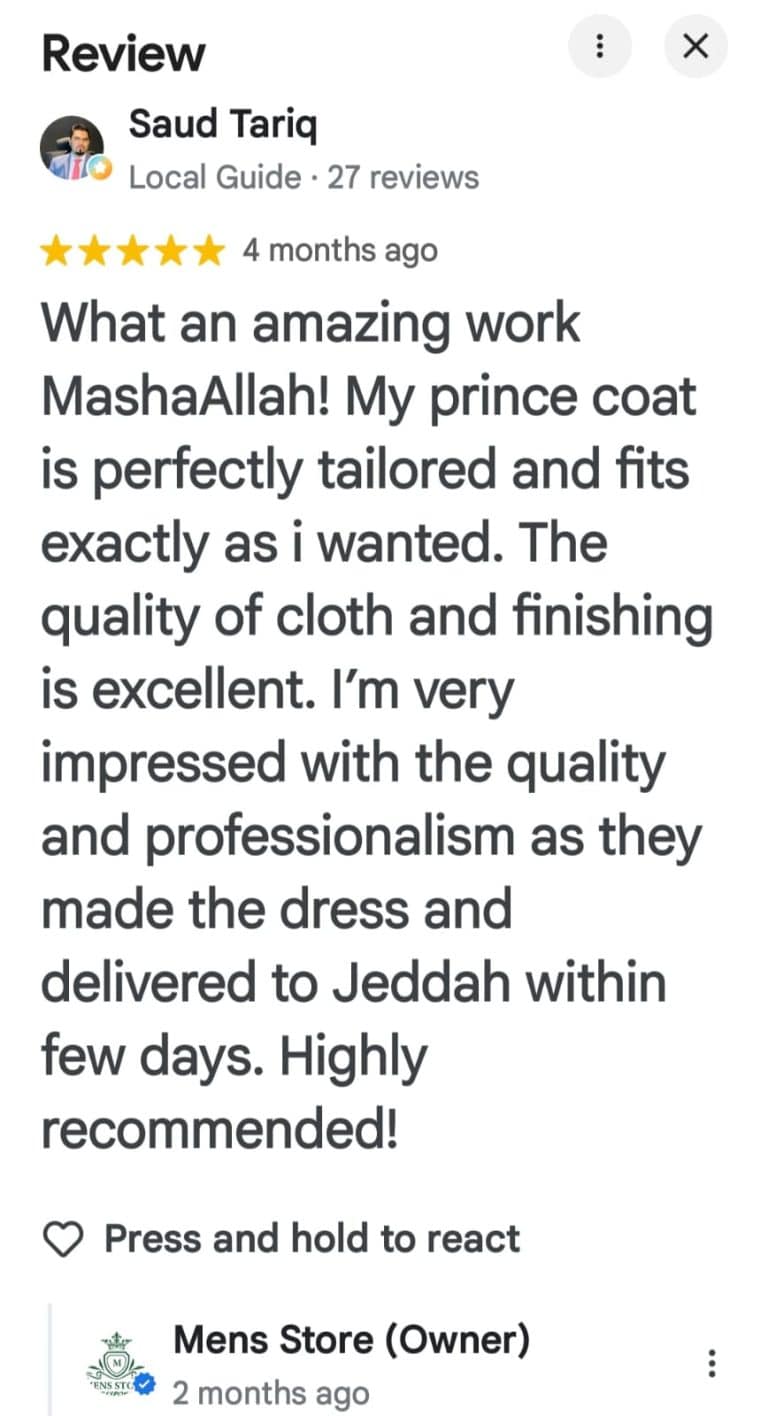Click the "2 months ago" reply timestamp
768x1416 pixels.
click(271, 1393)
